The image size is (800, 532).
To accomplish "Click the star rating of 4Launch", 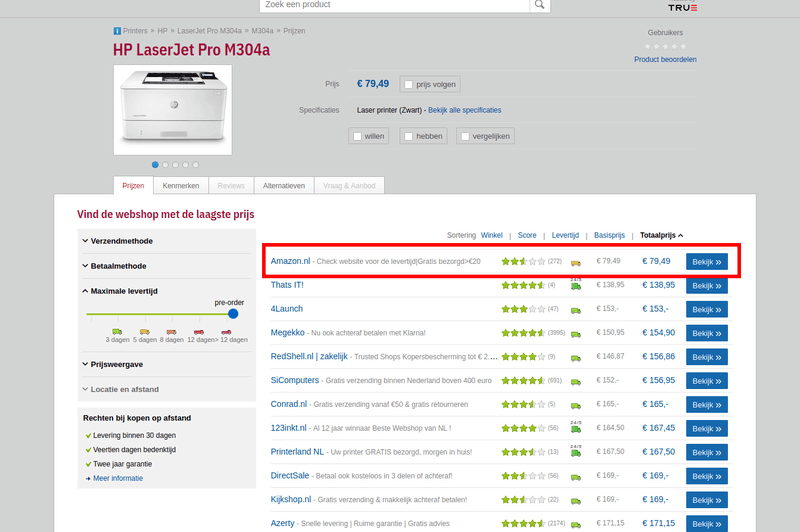I will (523, 309).
